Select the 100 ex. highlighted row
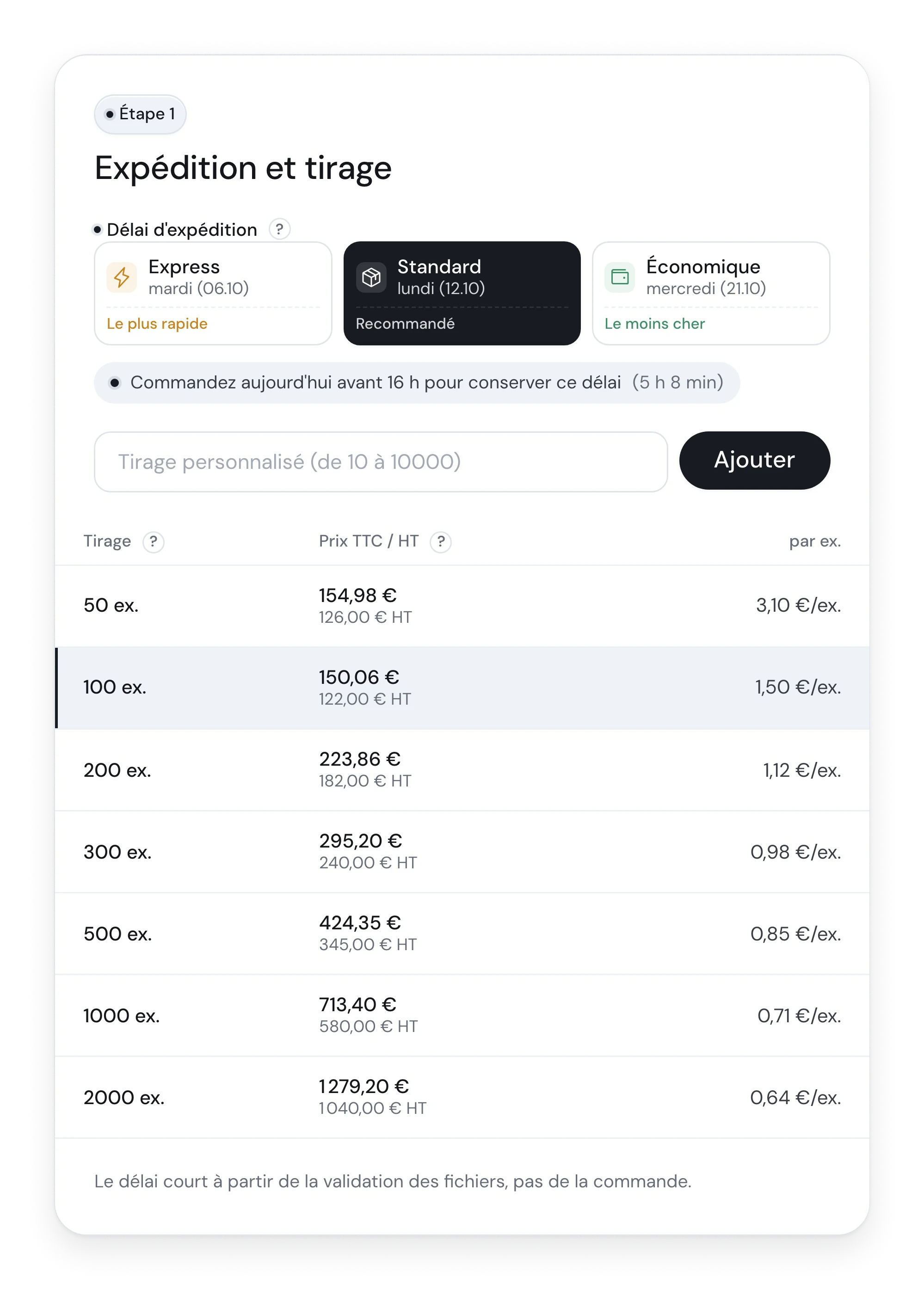This screenshot has height=1290, width=924. 462,688
